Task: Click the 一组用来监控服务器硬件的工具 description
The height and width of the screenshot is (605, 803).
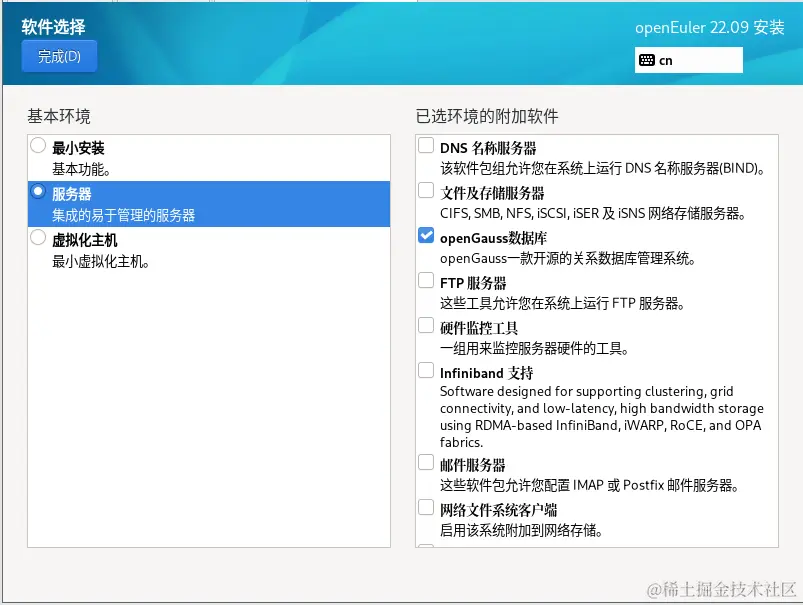Action: coord(534,348)
